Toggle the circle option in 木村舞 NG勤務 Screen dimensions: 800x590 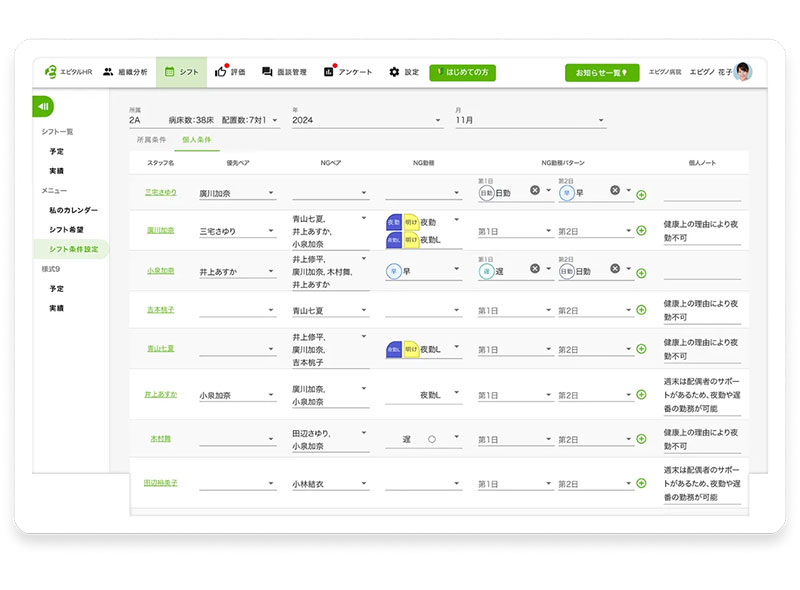coord(432,439)
